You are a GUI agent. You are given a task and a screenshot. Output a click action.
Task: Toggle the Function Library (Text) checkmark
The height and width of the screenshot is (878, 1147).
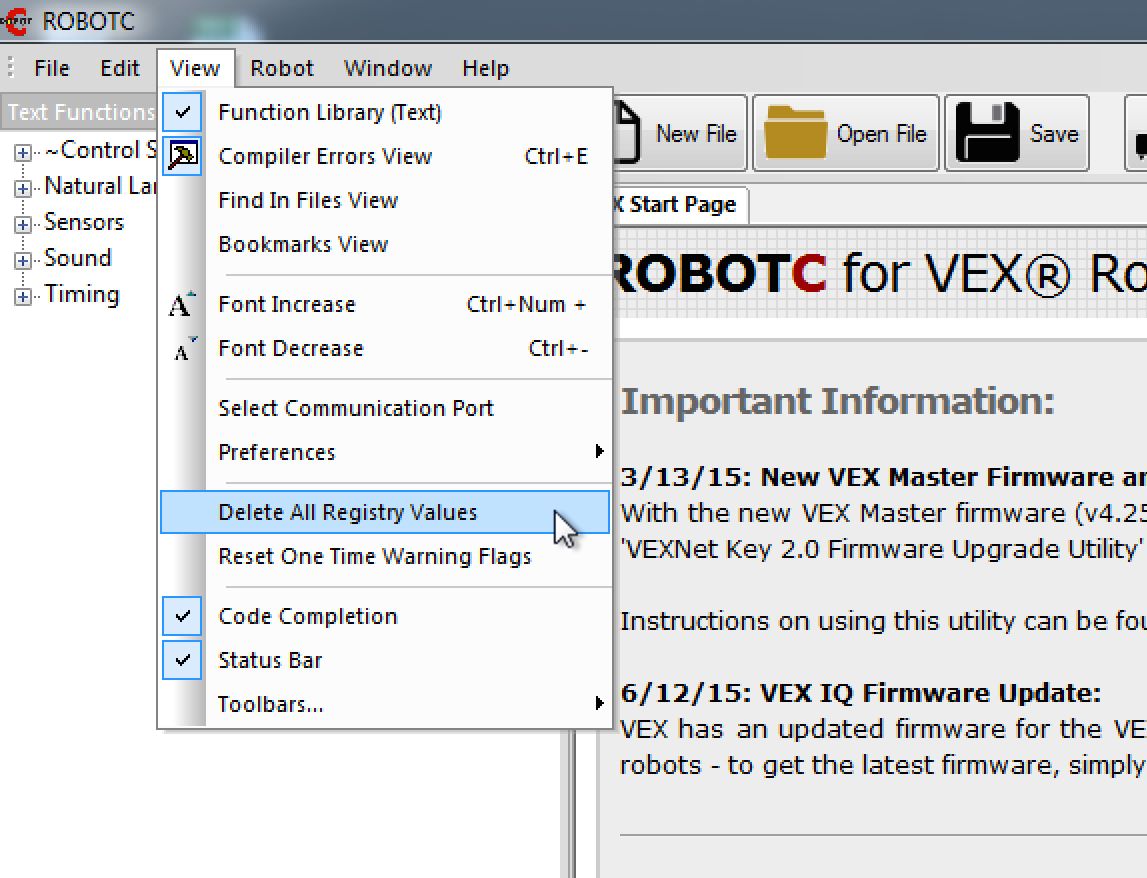(182, 112)
